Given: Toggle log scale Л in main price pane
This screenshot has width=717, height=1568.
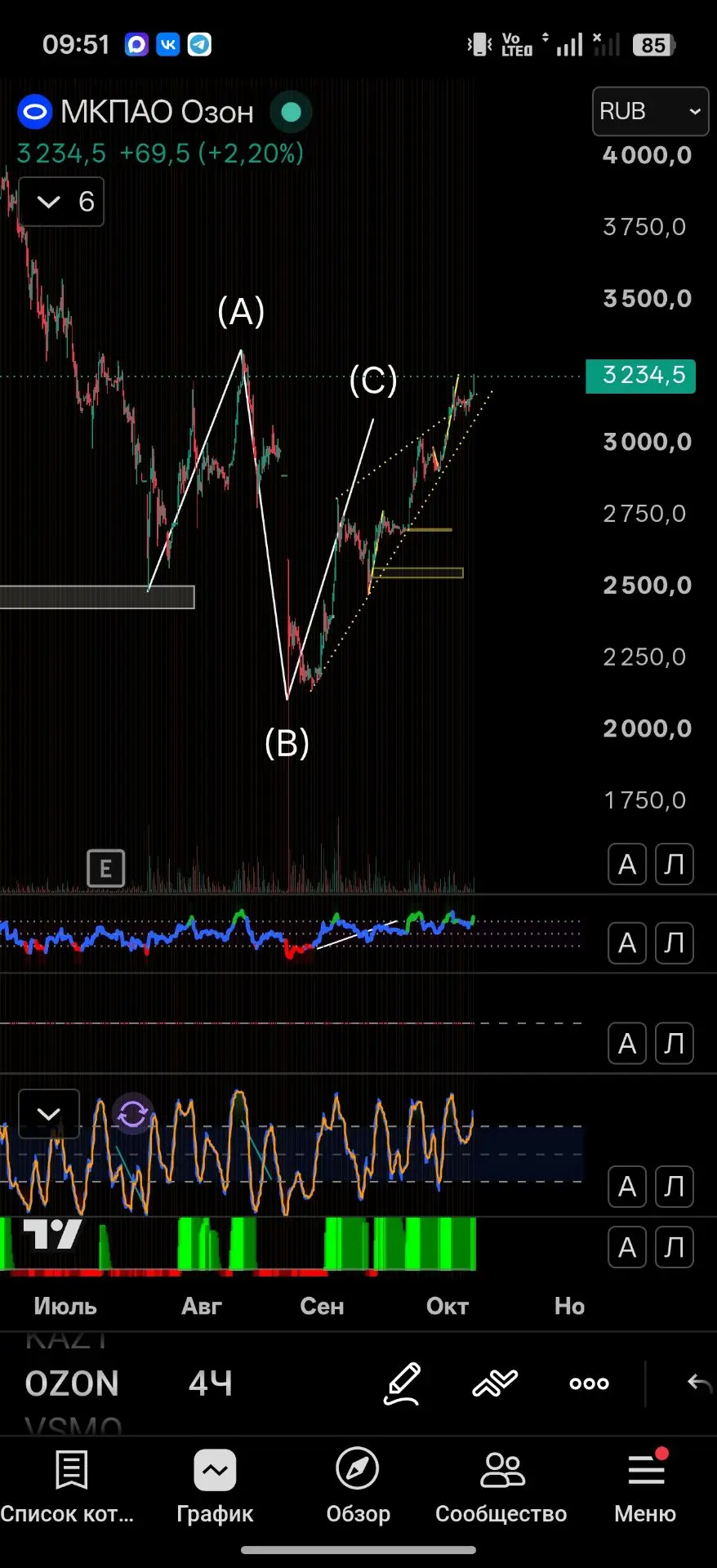Looking at the screenshot, I should [x=675, y=864].
